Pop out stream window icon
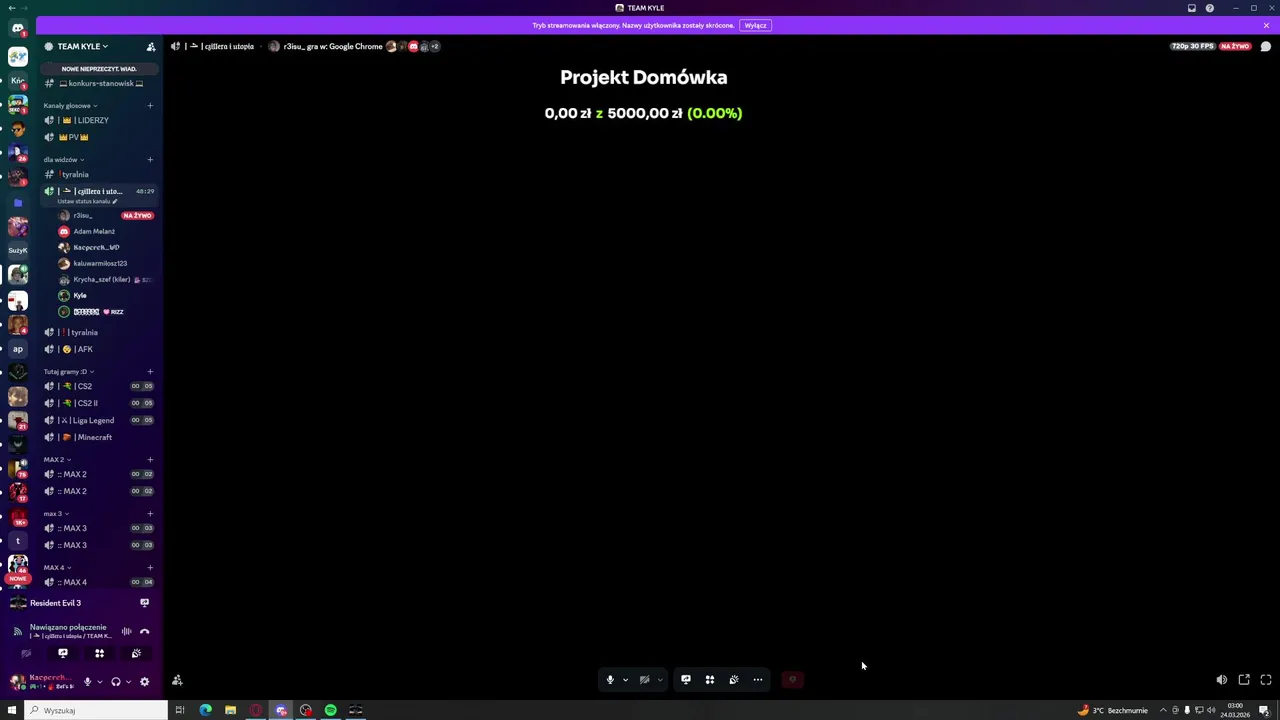1280x720 pixels. pos(1244,680)
